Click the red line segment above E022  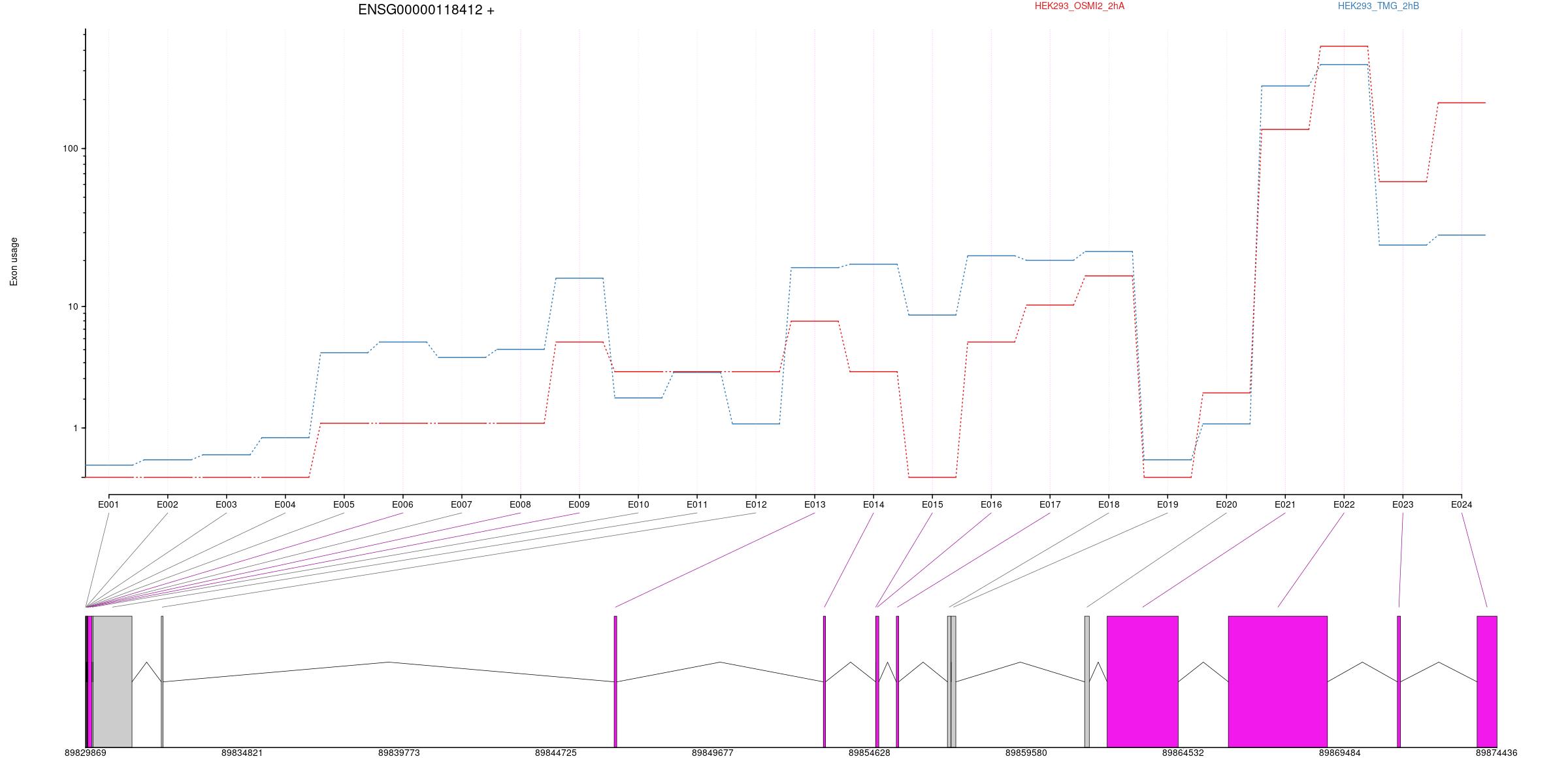tap(1344, 46)
